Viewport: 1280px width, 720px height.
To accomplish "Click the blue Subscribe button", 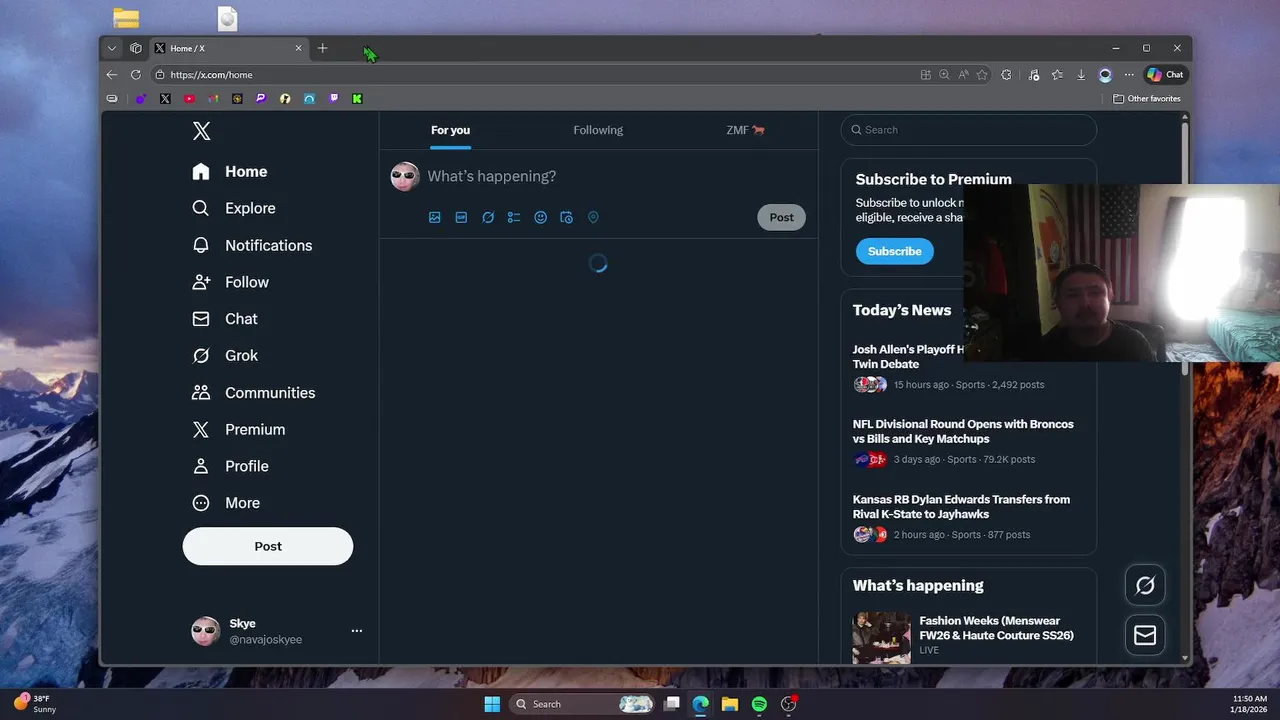I will click(895, 251).
